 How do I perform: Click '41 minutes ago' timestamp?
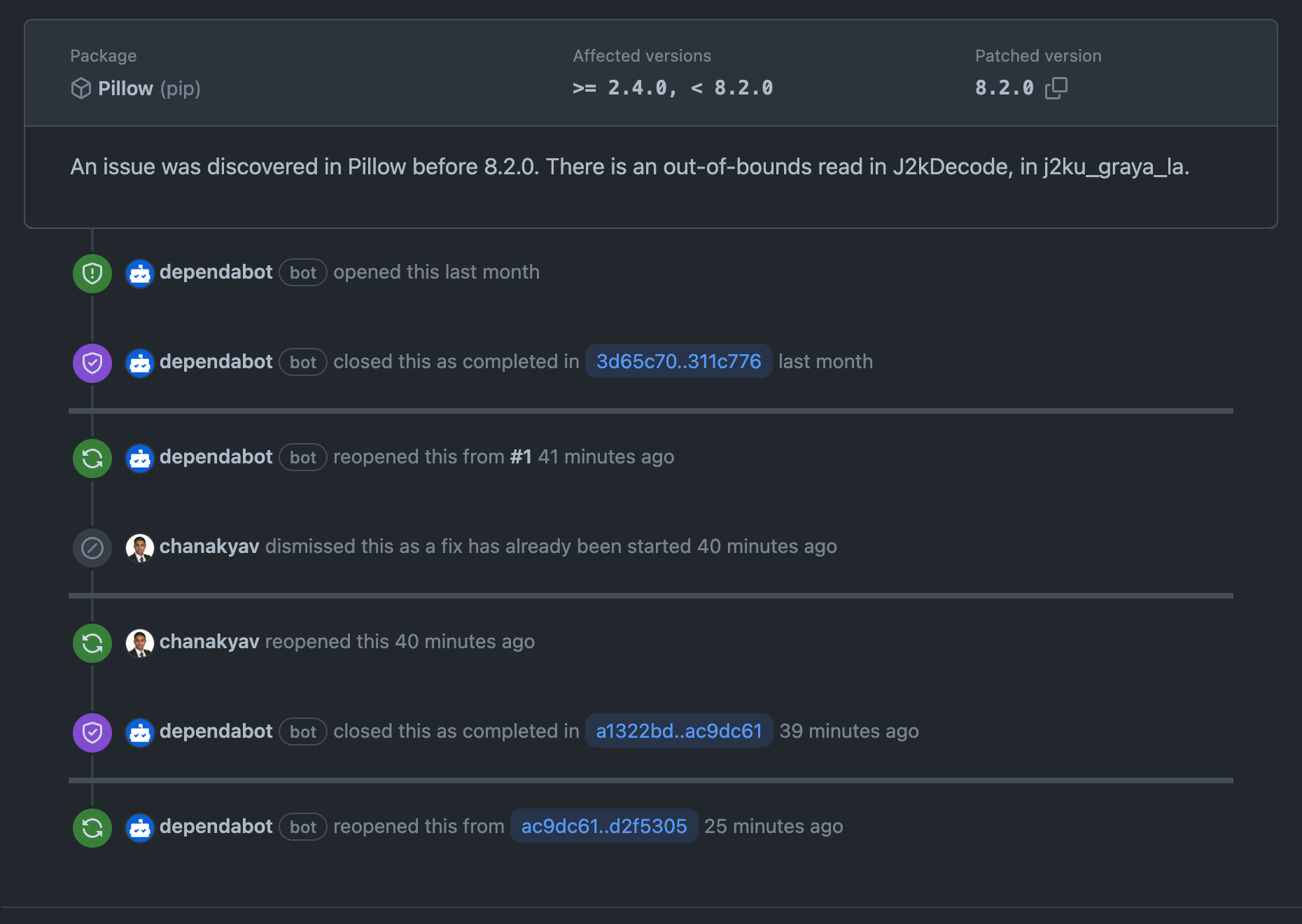[606, 456]
